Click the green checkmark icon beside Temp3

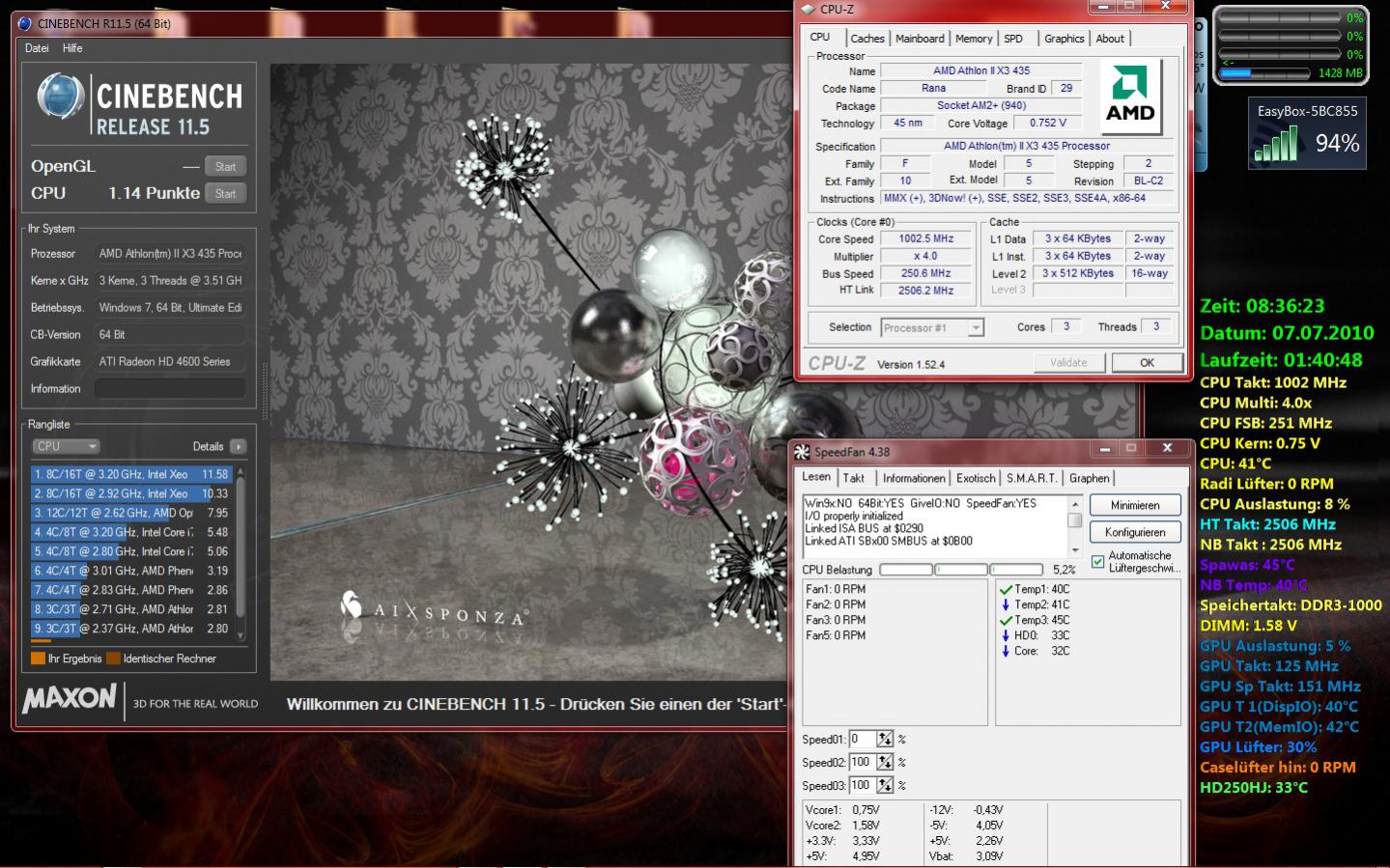tap(1006, 620)
